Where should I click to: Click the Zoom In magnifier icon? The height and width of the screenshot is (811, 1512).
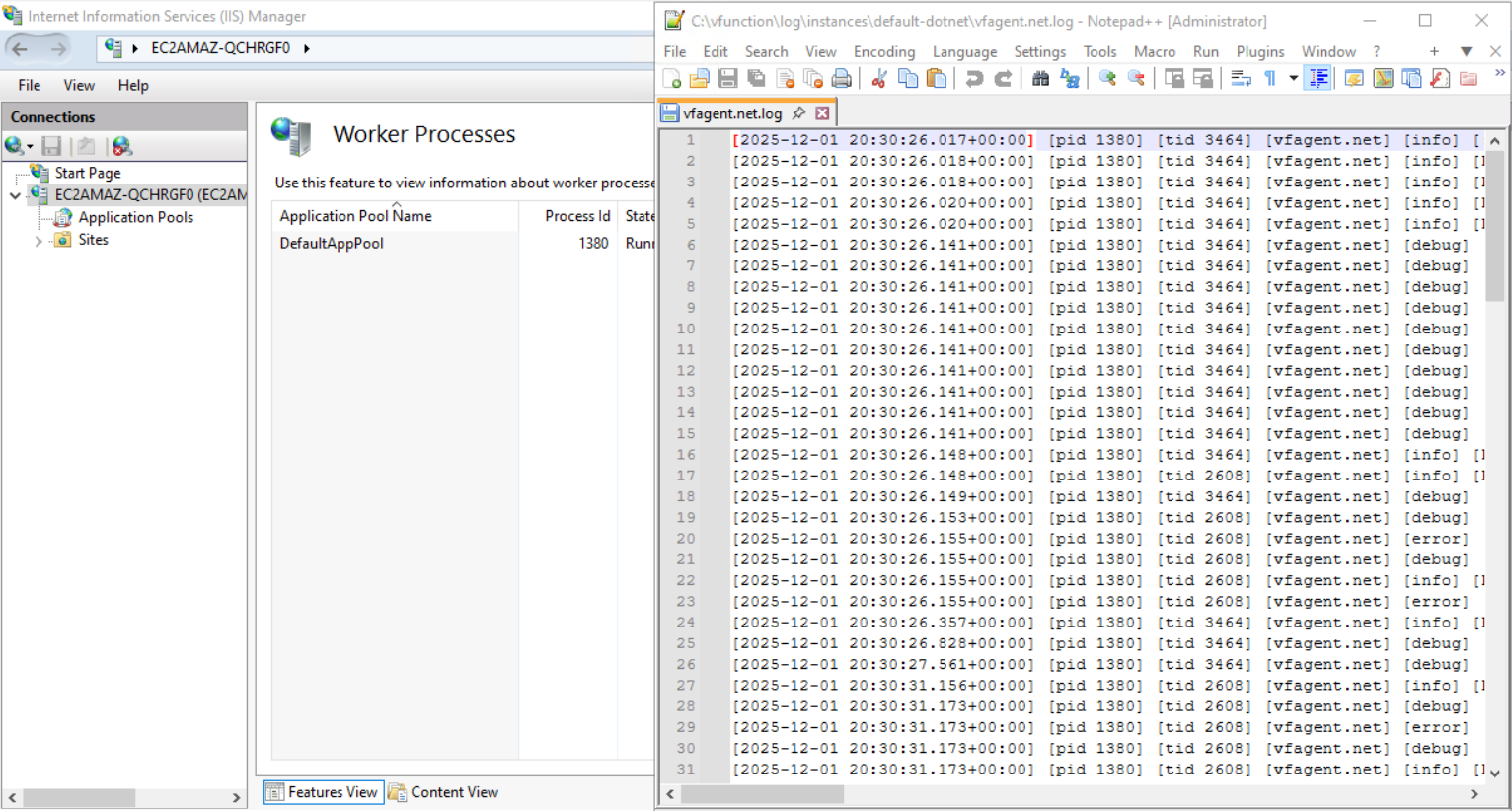click(1107, 79)
